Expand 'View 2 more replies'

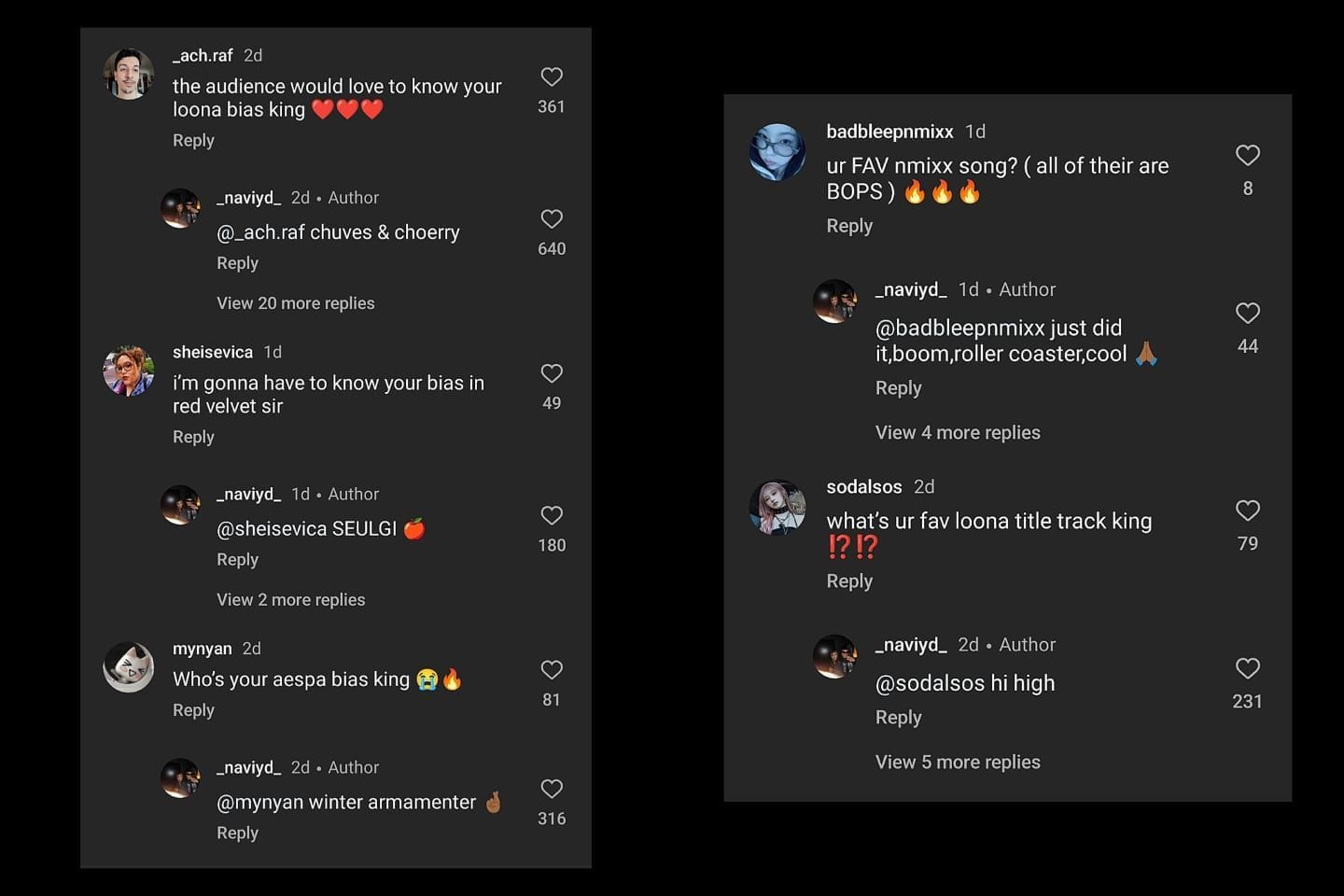(290, 600)
